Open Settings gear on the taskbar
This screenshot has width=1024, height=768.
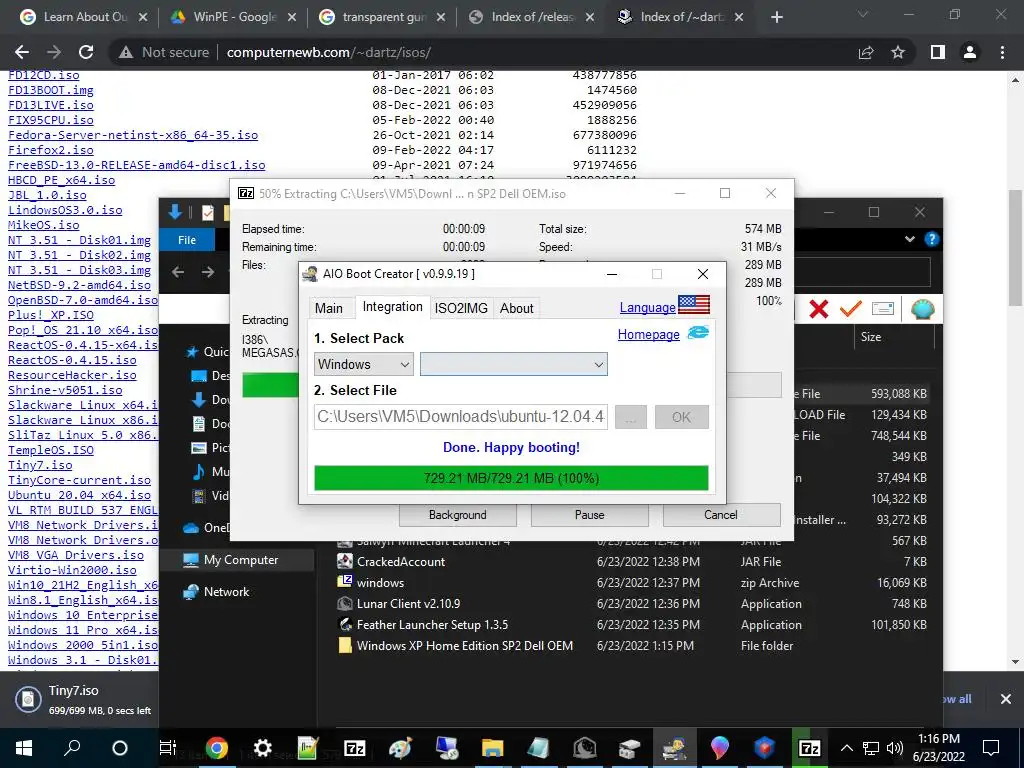263,748
